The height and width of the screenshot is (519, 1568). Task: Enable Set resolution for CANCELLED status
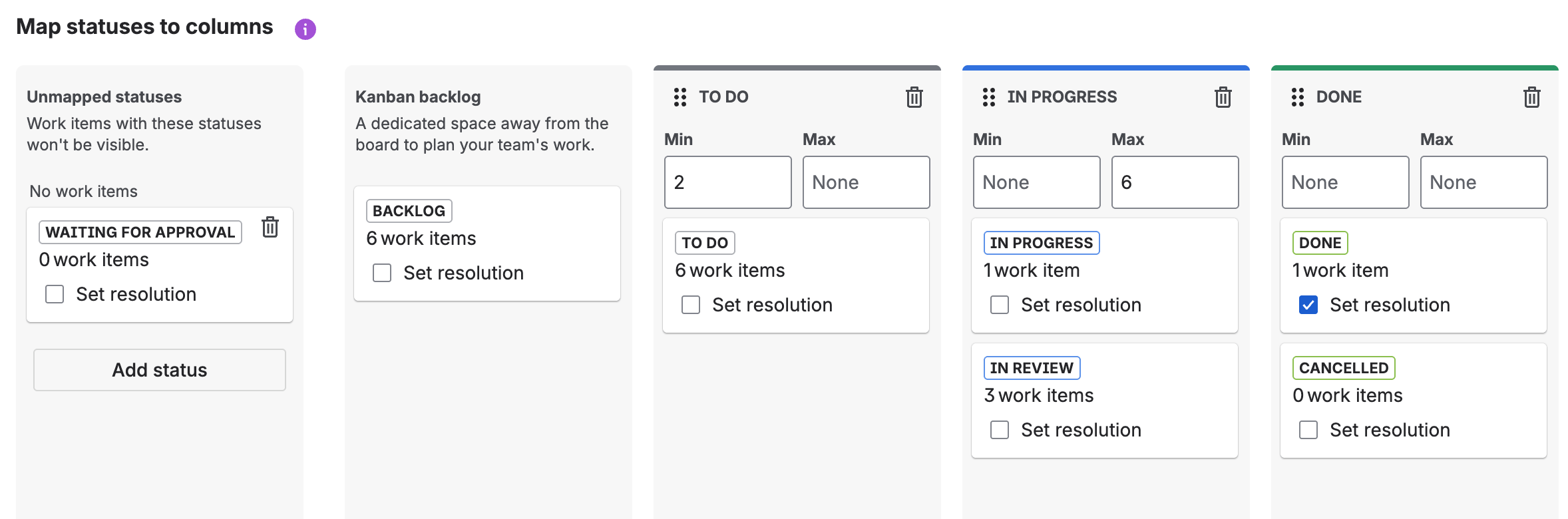click(1308, 430)
